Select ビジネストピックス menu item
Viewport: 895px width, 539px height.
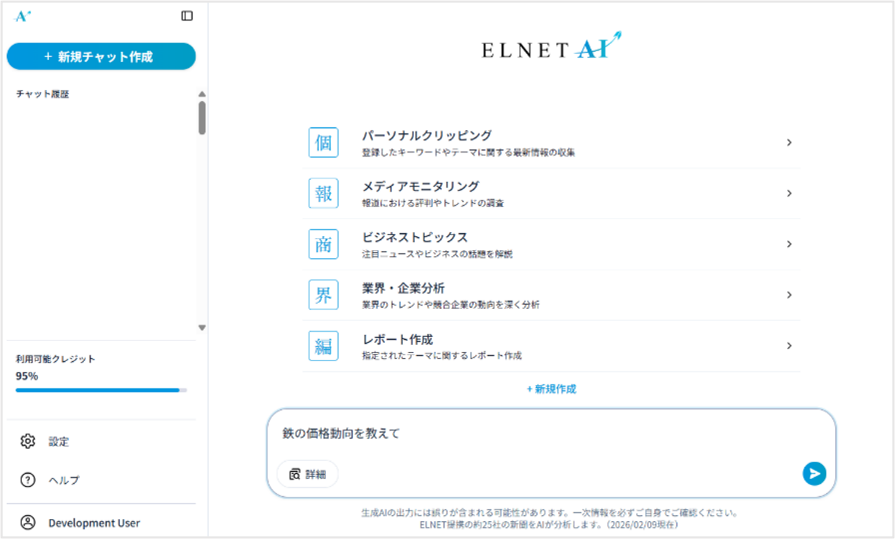tap(414, 238)
